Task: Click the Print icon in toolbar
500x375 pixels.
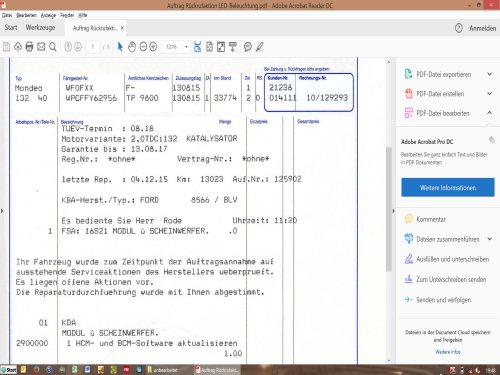Action: coord(29,47)
